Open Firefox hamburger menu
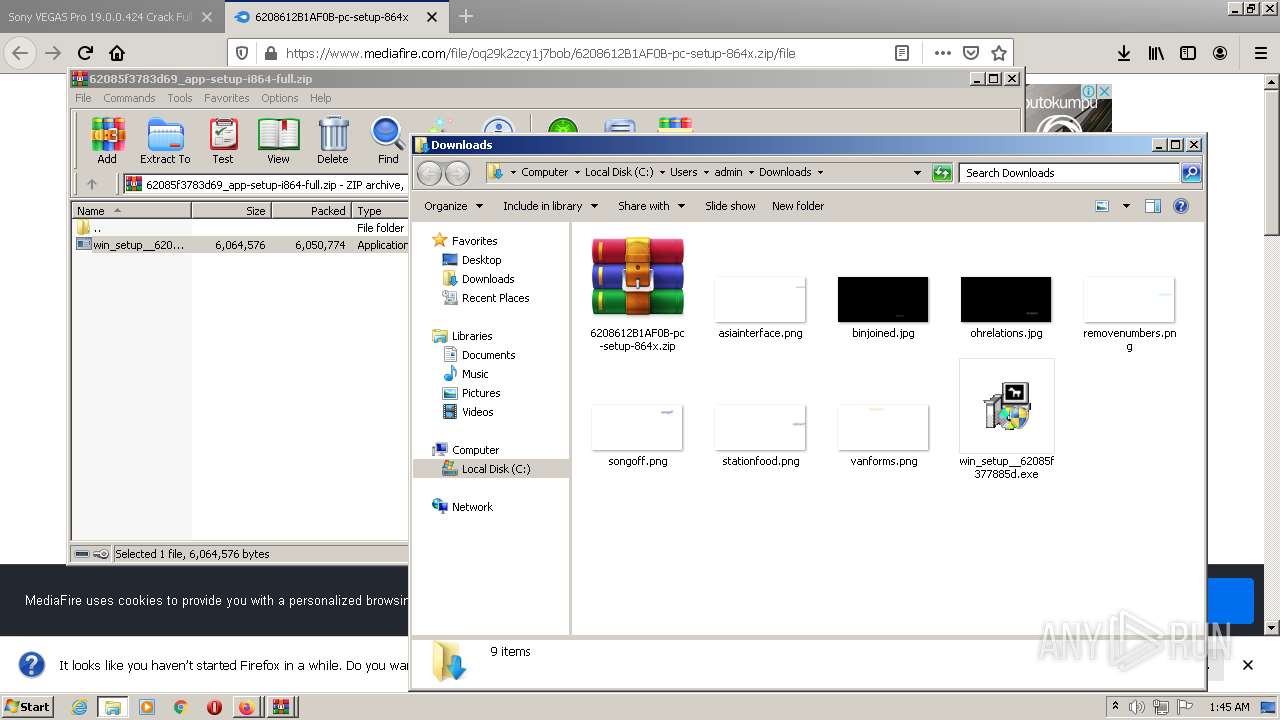Screen dimensions: 1280x720 pos(1261,54)
